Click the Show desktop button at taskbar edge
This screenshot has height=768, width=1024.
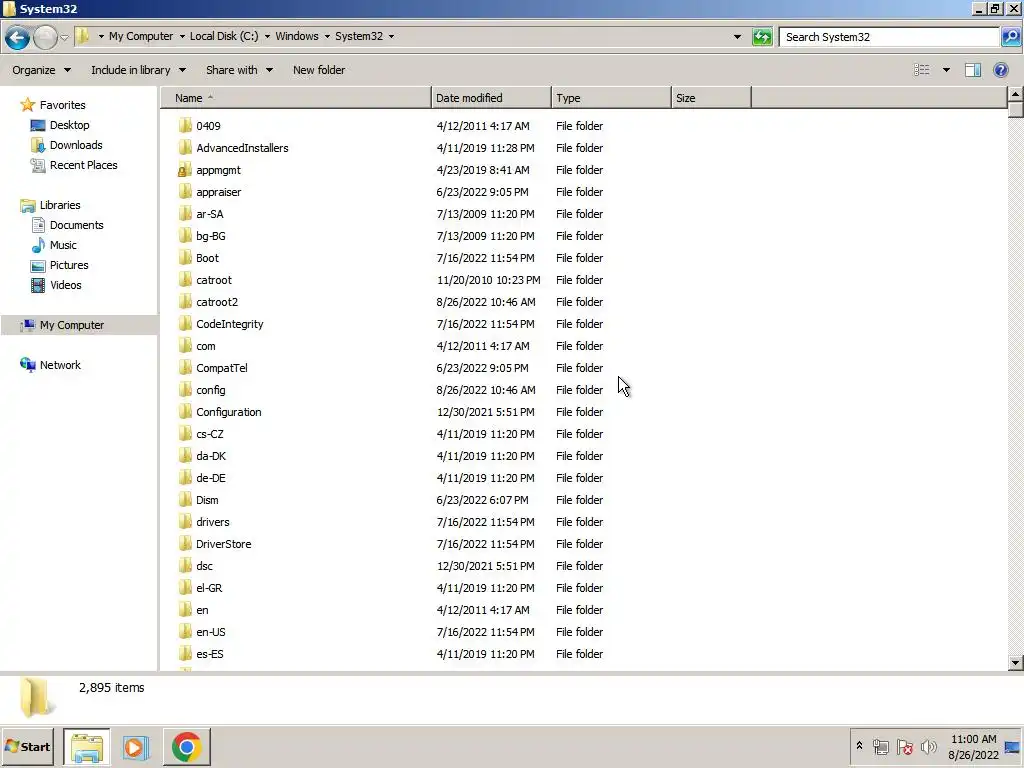[x=1013, y=746]
